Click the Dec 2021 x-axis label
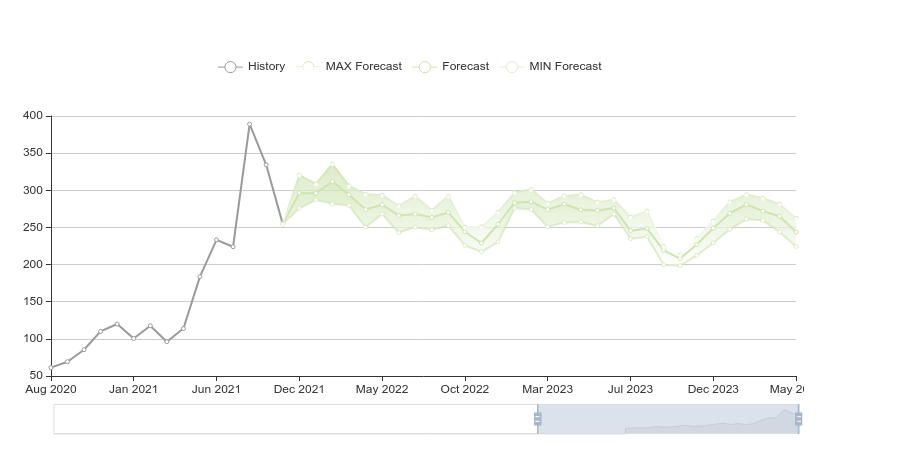908x458 pixels. click(299, 389)
